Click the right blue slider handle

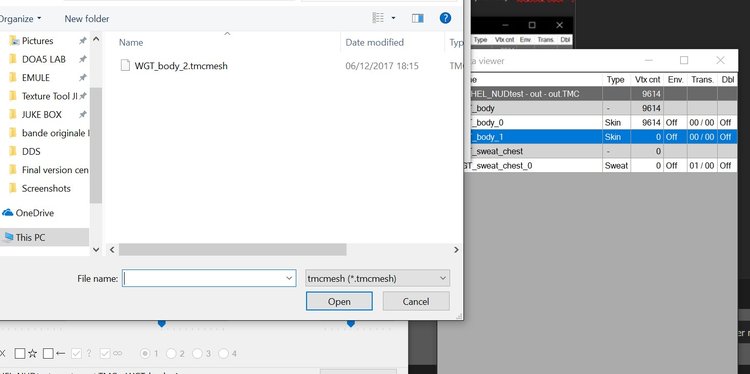point(351,324)
